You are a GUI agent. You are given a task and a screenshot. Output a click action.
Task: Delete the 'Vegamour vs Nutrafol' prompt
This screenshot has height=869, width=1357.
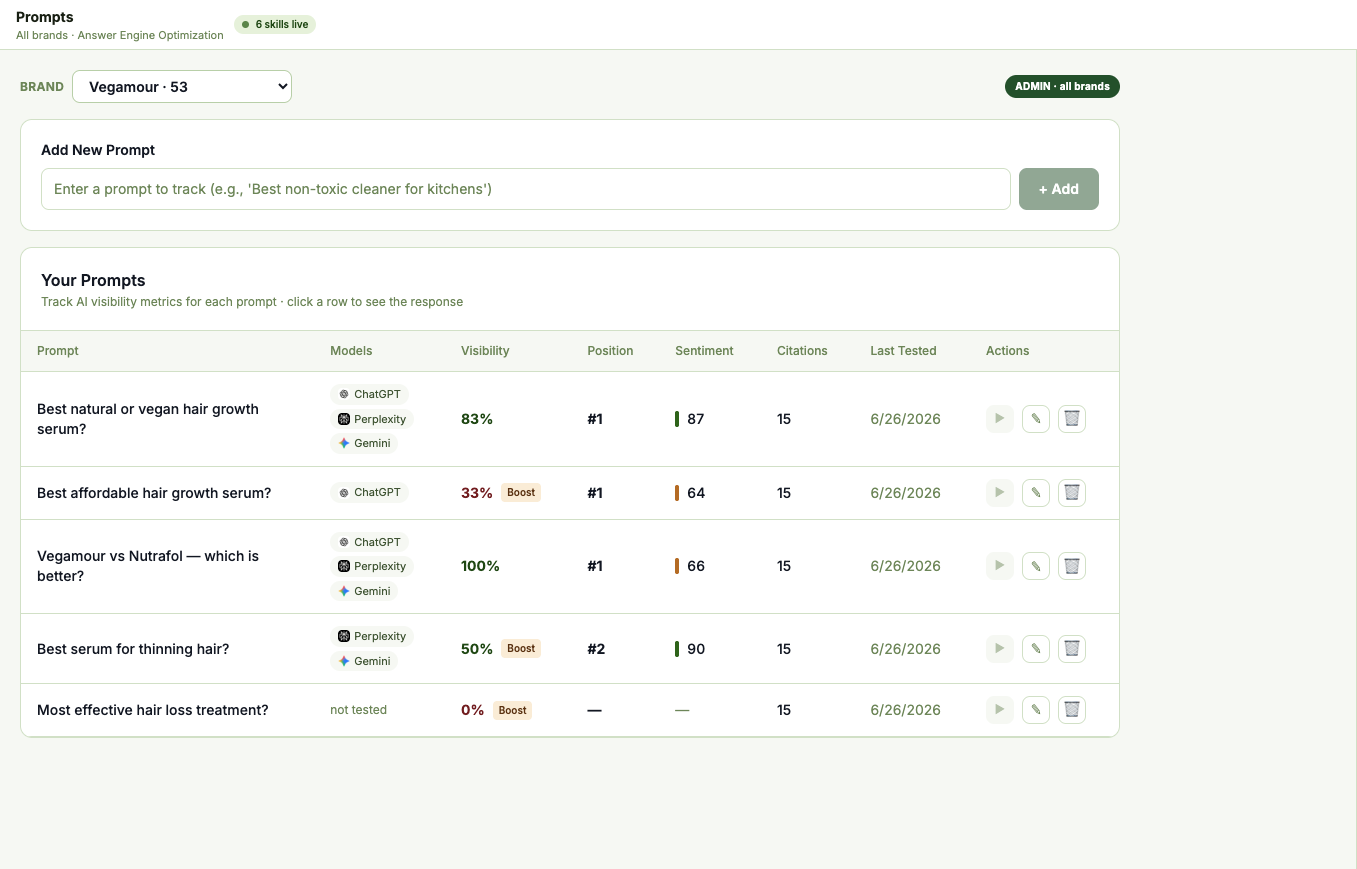click(x=1072, y=566)
